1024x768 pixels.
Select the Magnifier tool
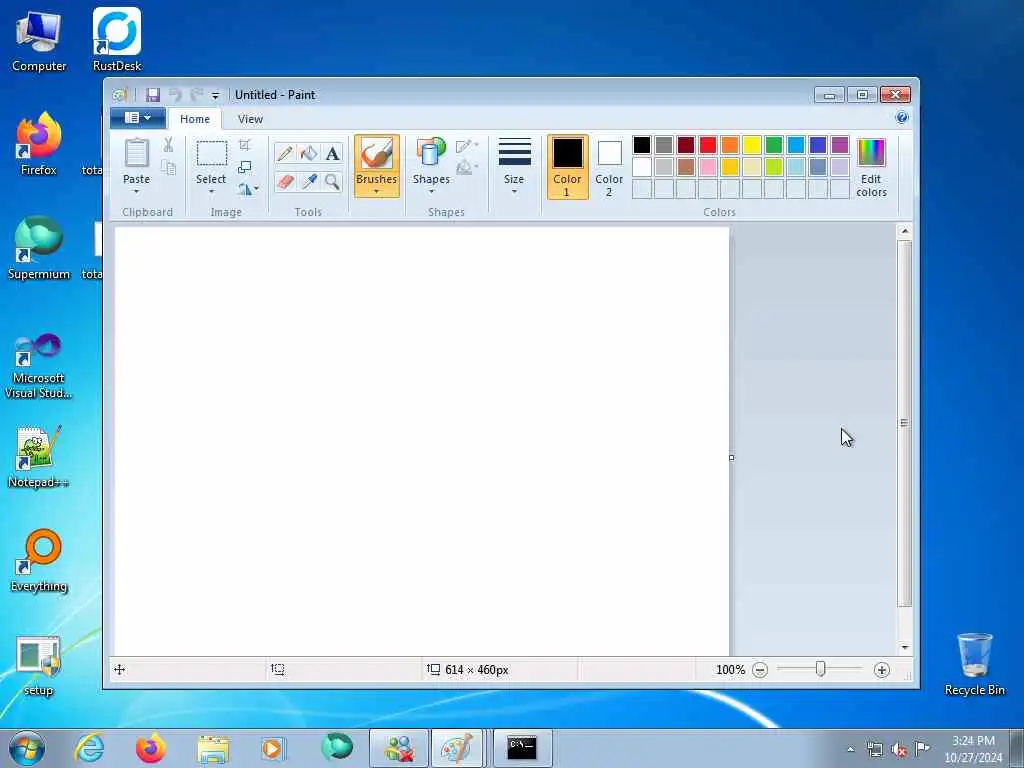click(x=332, y=182)
